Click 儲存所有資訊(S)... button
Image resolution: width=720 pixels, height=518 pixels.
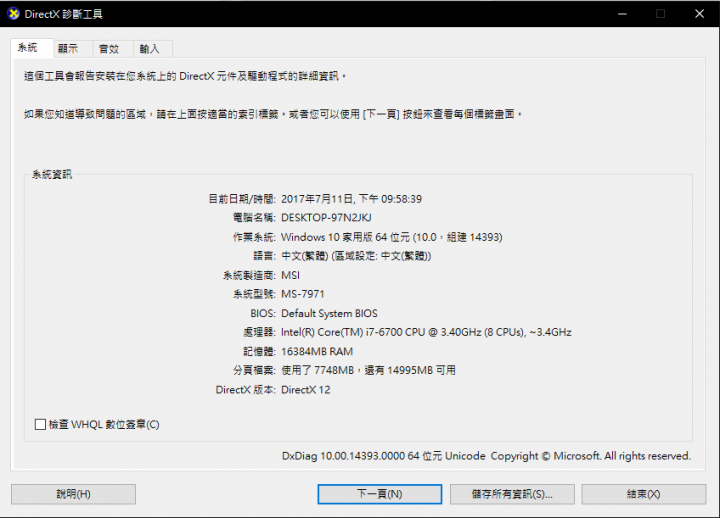(x=512, y=494)
